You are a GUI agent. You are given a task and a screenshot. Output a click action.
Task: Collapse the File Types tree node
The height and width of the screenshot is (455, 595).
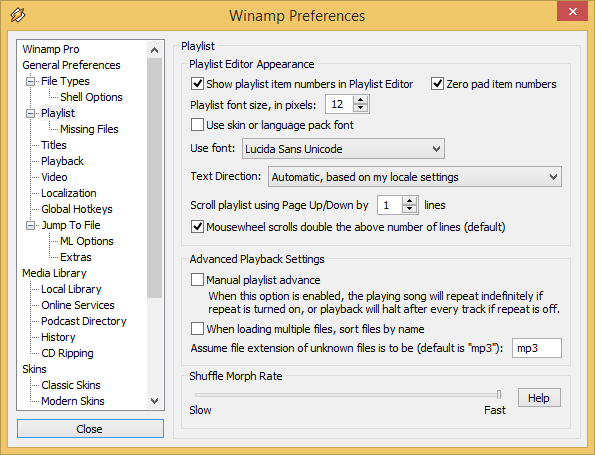pyautogui.click(x=30, y=81)
